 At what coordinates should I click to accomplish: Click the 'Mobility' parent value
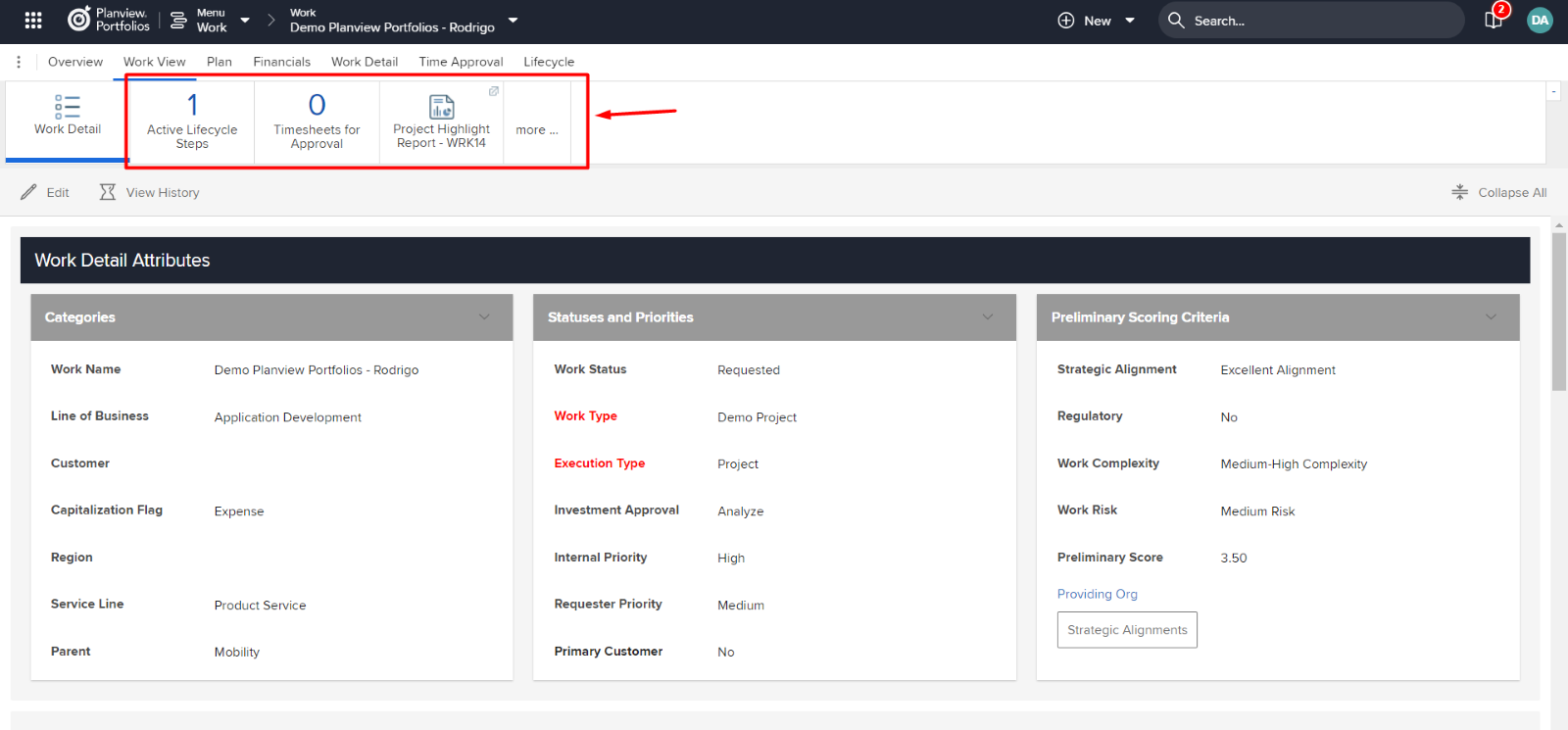[237, 653]
